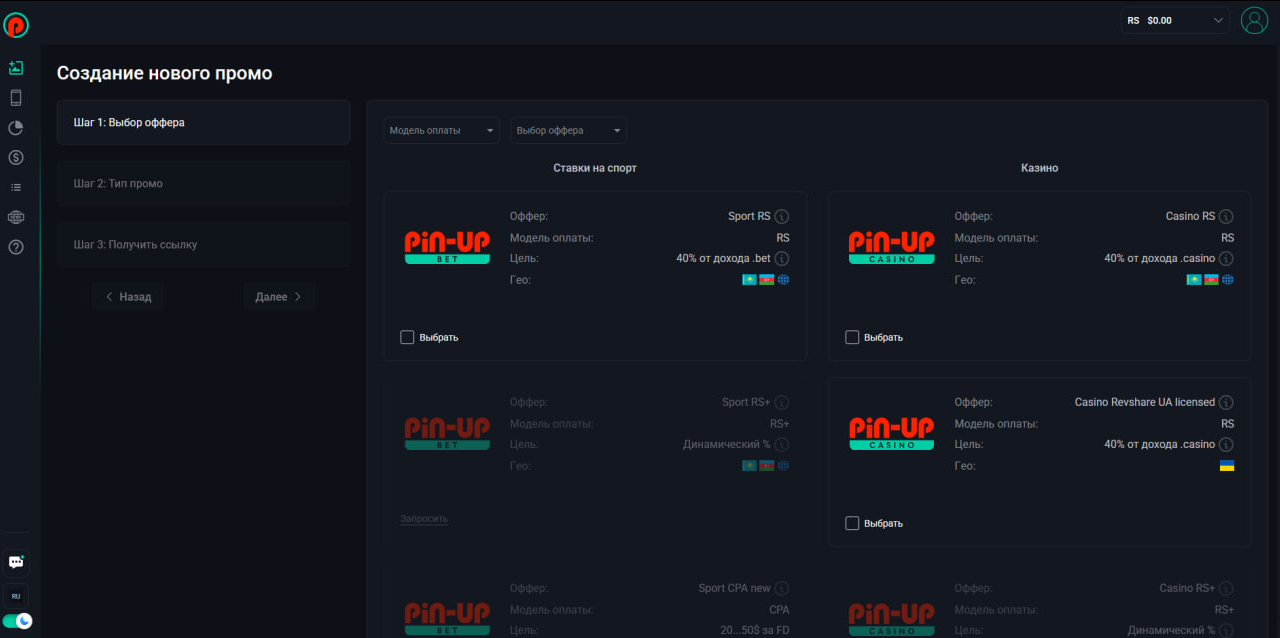Check Выбрать for Casino Revshare UA licensed
This screenshot has width=1280, height=638.
(852, 523)
